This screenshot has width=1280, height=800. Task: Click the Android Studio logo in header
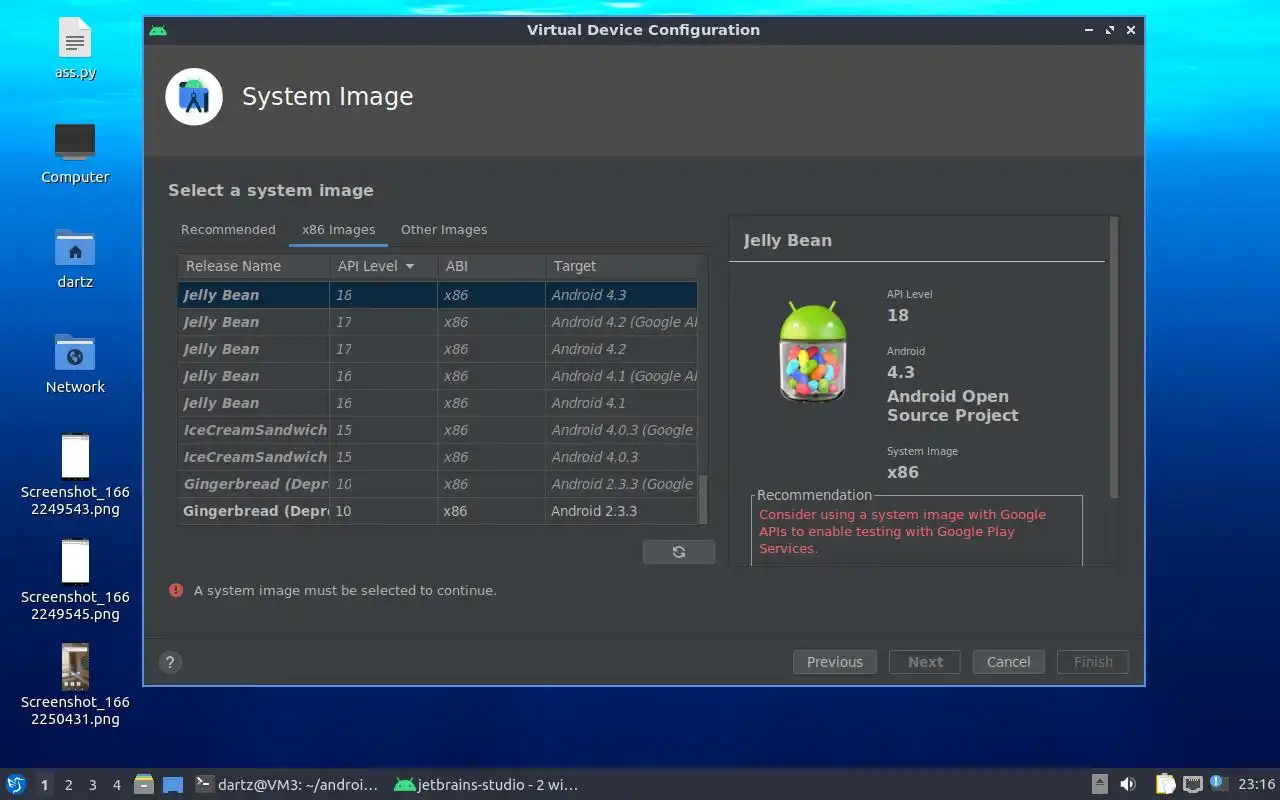(194, 97)
